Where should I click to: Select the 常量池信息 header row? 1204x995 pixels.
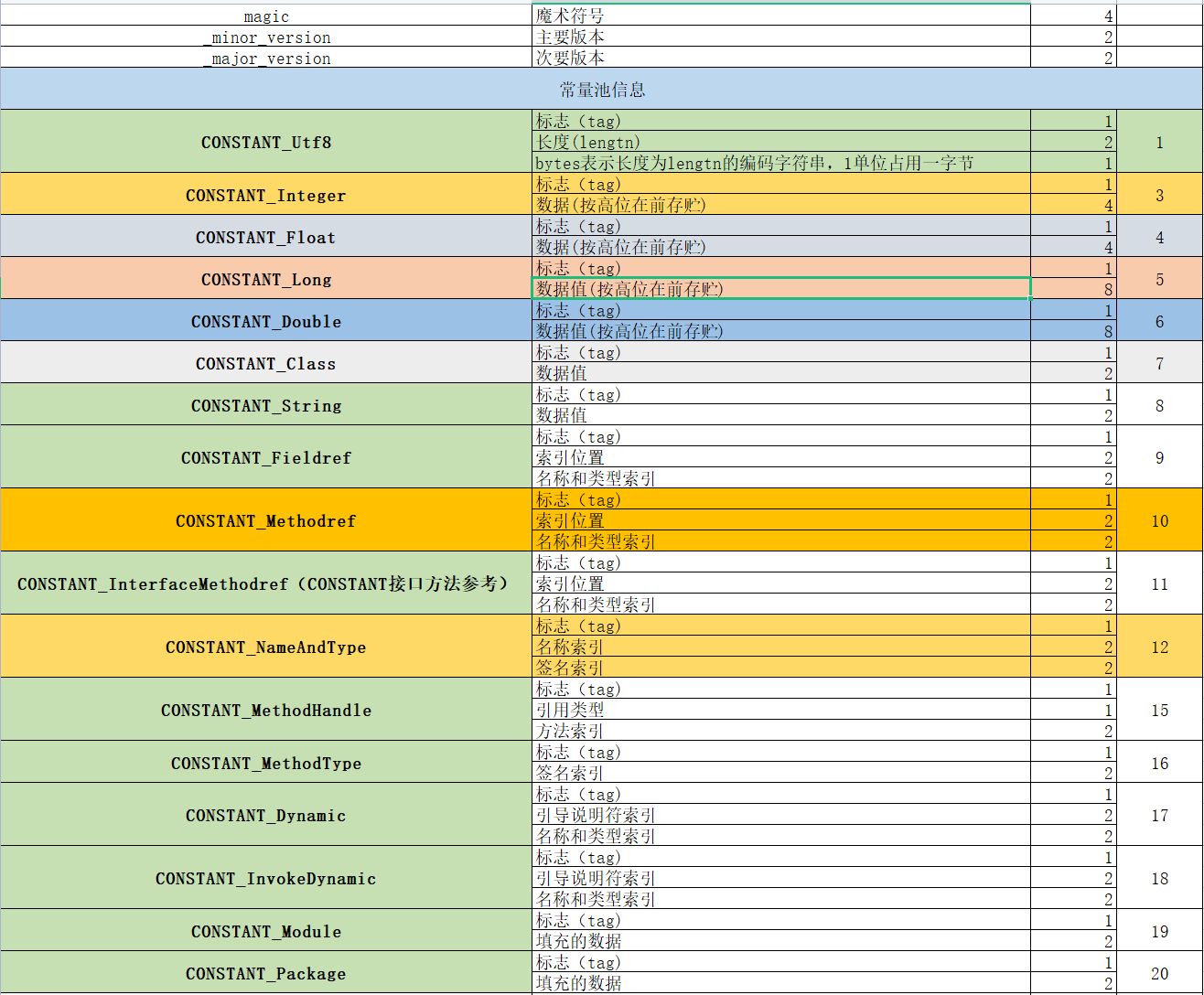pos(602,89)
